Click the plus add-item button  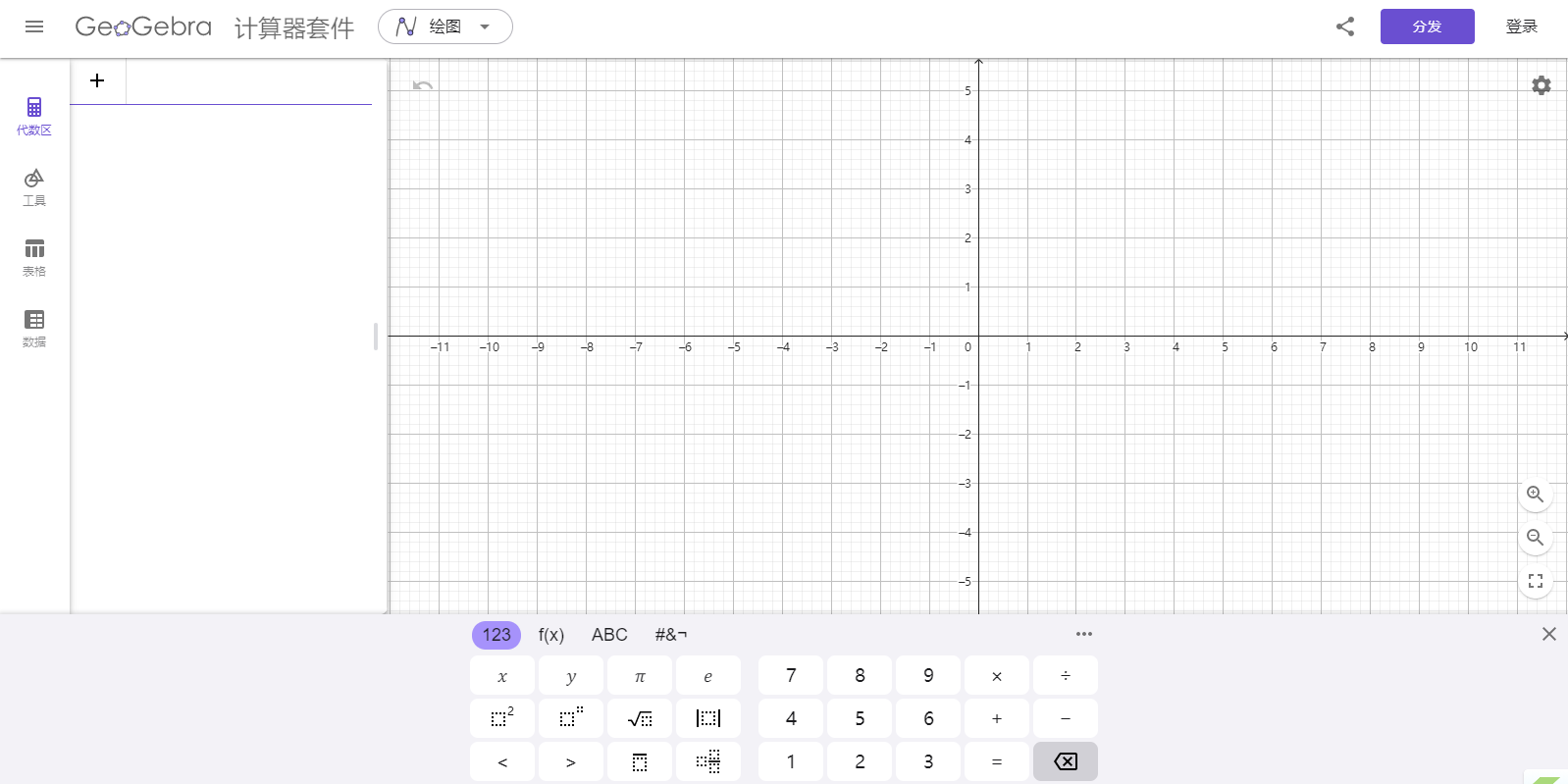tap(97, 80)
